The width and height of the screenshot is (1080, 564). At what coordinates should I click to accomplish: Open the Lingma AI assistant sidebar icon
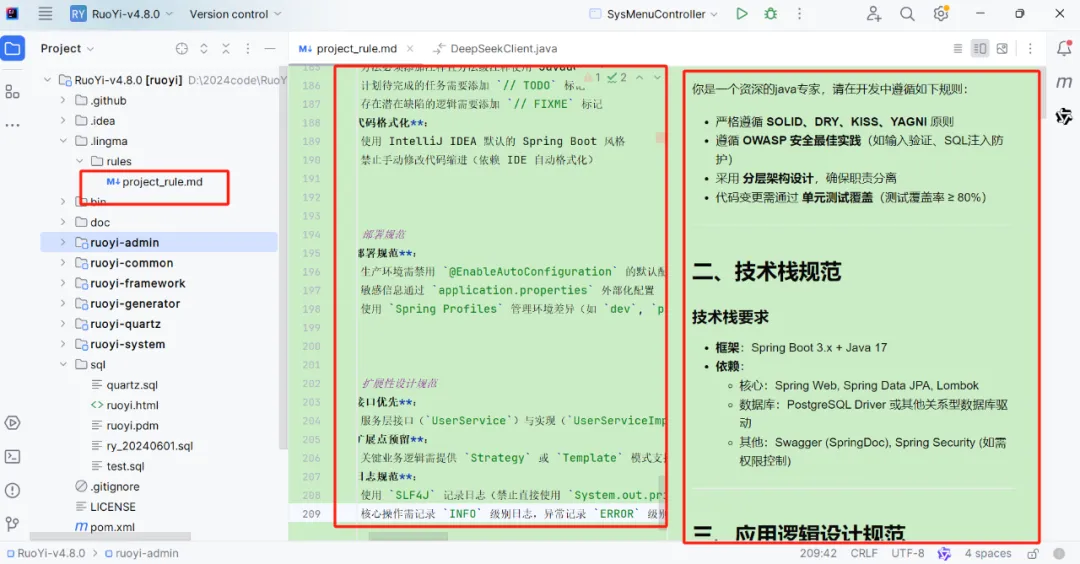tap(1063, 116)
